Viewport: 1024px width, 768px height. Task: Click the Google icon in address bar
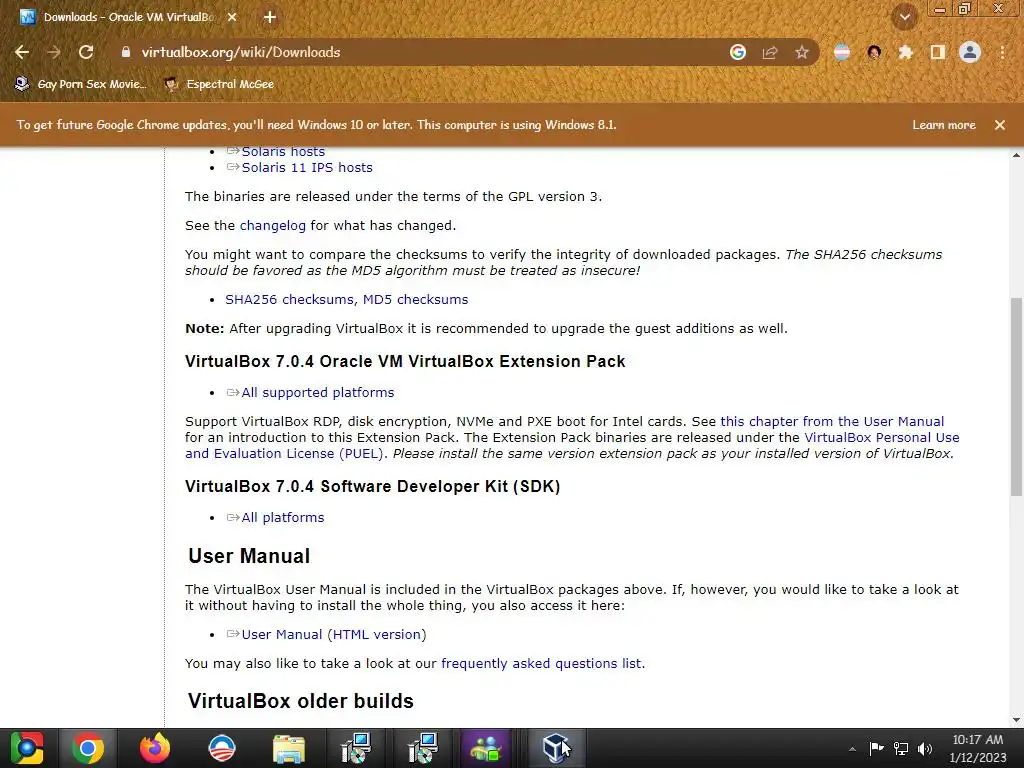[738, 52]
